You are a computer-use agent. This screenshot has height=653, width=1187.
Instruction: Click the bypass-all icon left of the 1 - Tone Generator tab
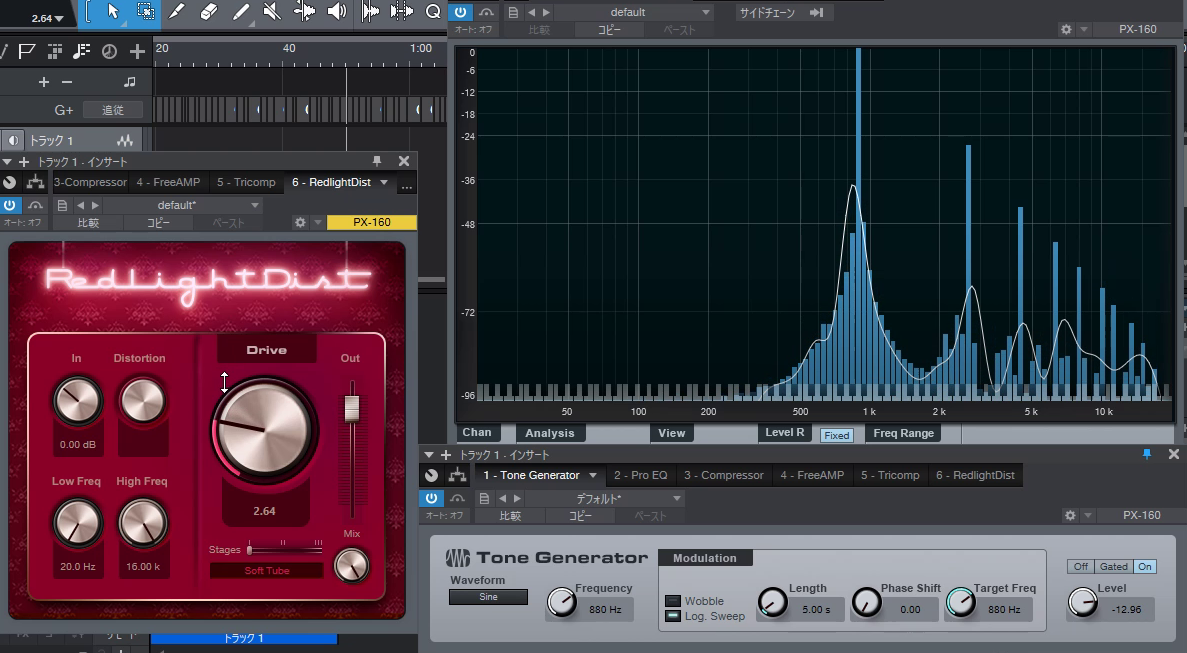tap(431, 475)
